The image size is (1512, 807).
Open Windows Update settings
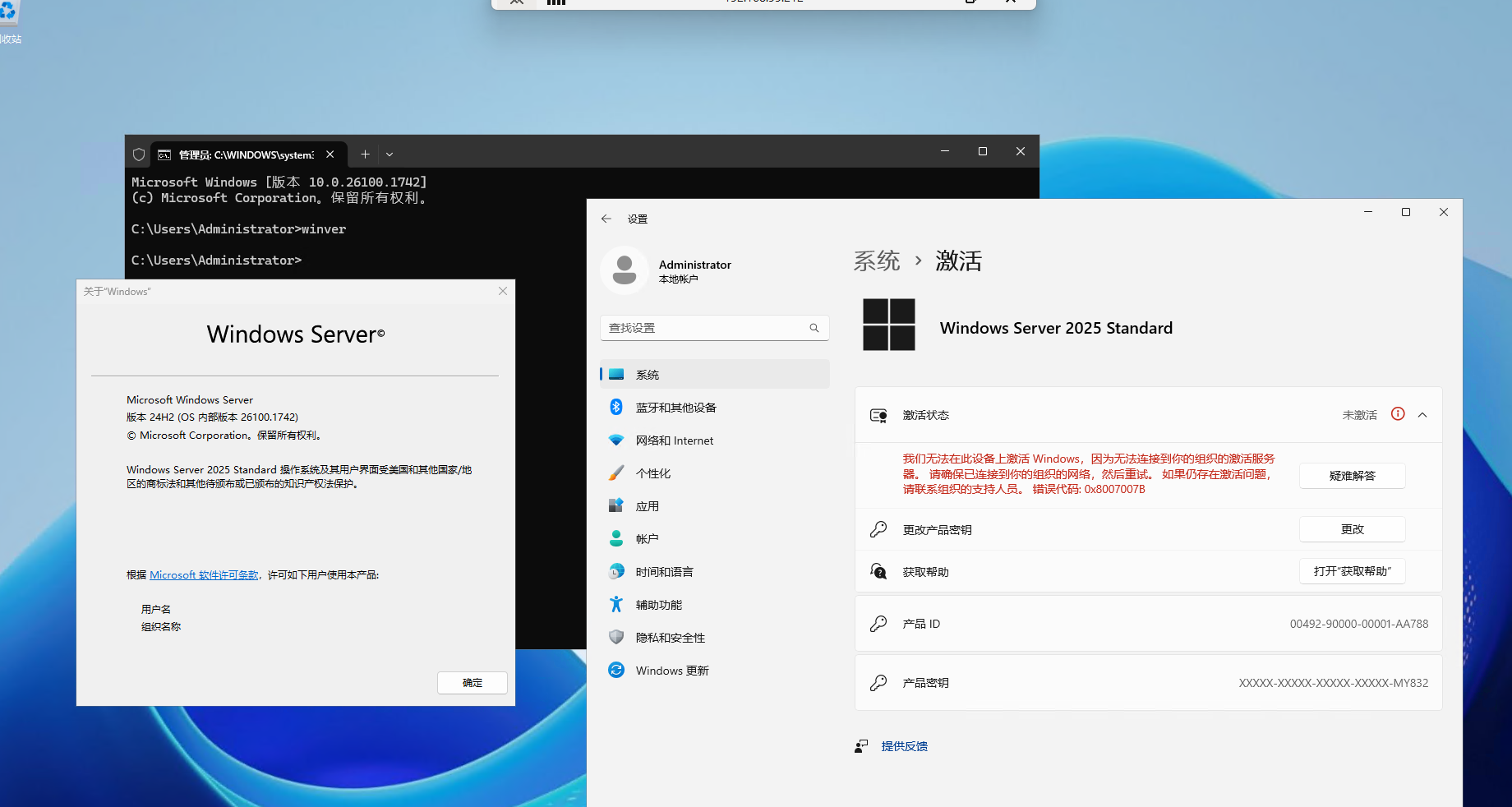tap(671, 671)
